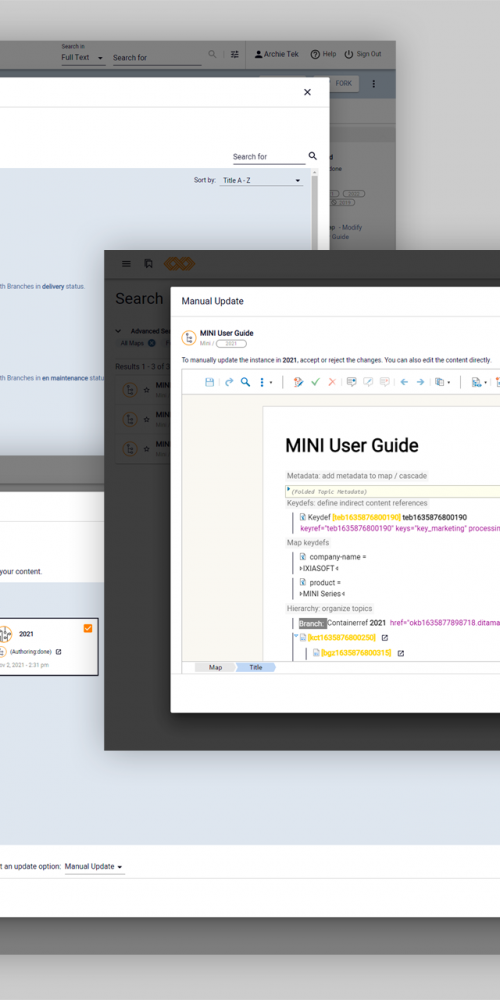Click the edit comment icon in editor toolbar

[368, 382]
